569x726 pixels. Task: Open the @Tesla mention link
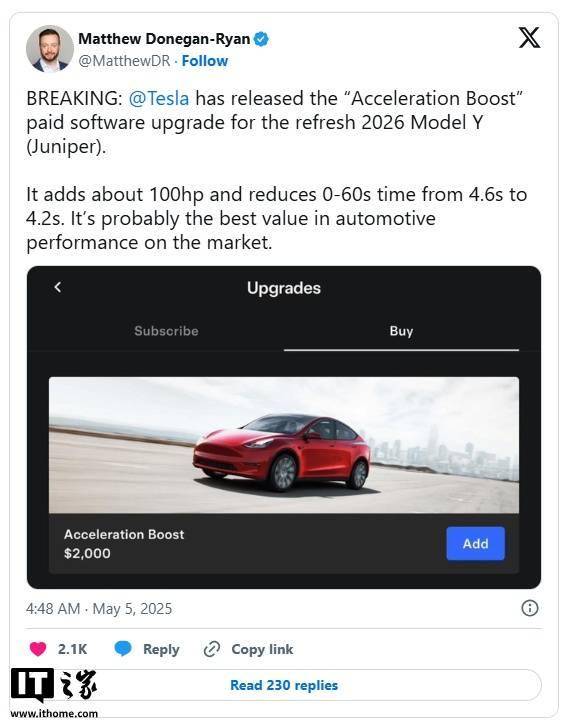[x=159, y=99]
